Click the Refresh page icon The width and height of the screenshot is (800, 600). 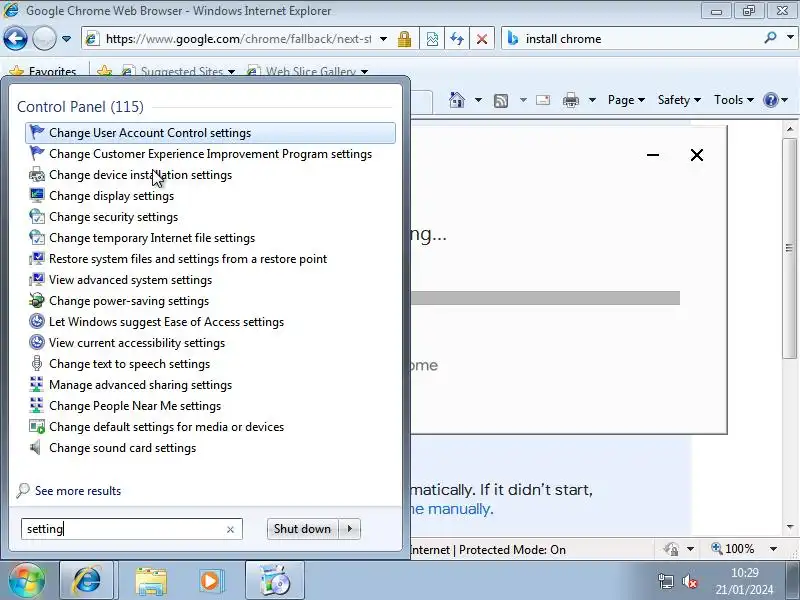[457, 39]
